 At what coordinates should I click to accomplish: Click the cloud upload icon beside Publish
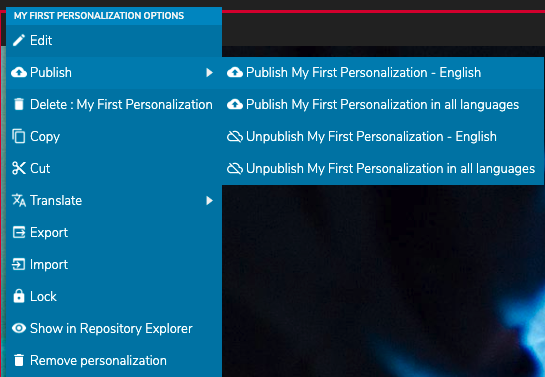[x=19, y=72]
